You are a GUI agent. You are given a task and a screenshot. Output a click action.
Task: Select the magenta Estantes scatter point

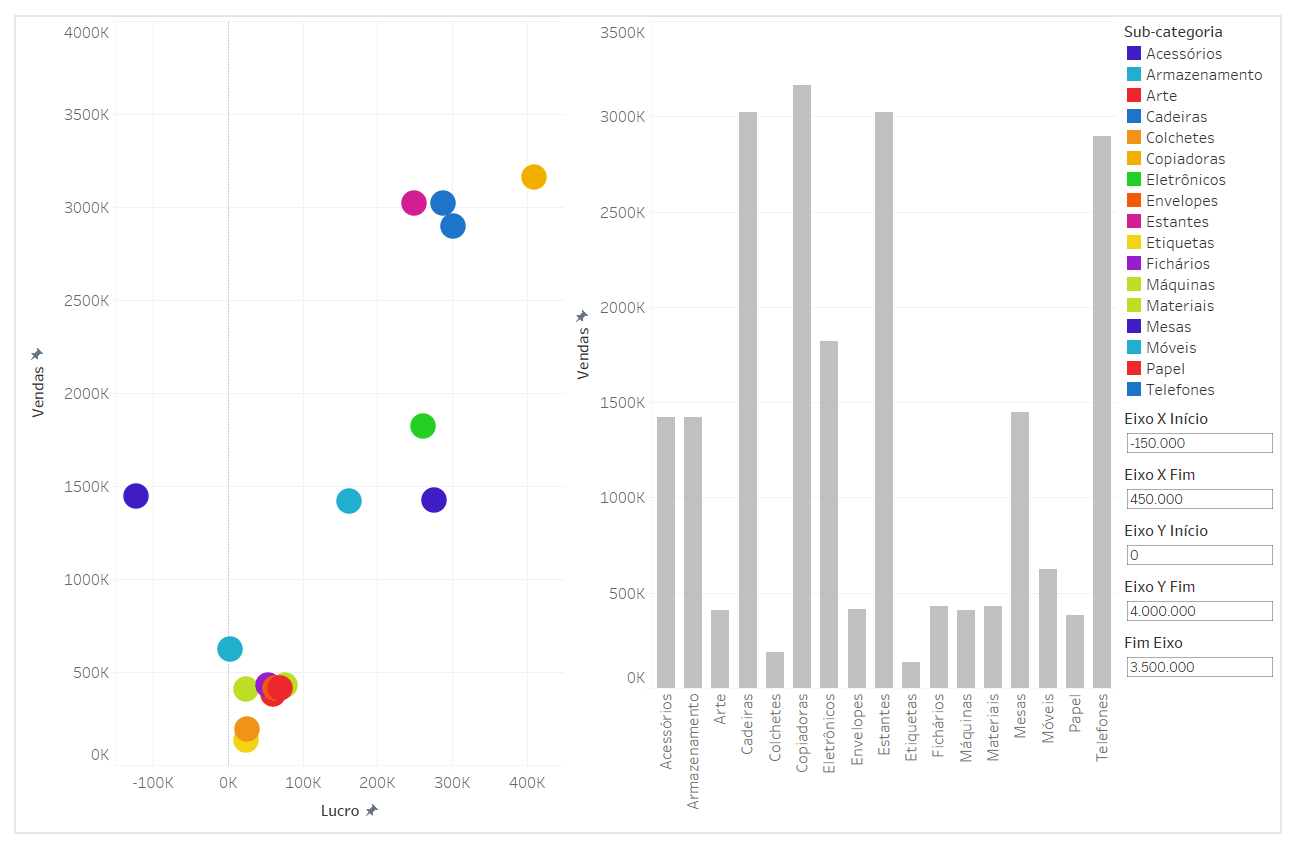(x=414, y=203)
